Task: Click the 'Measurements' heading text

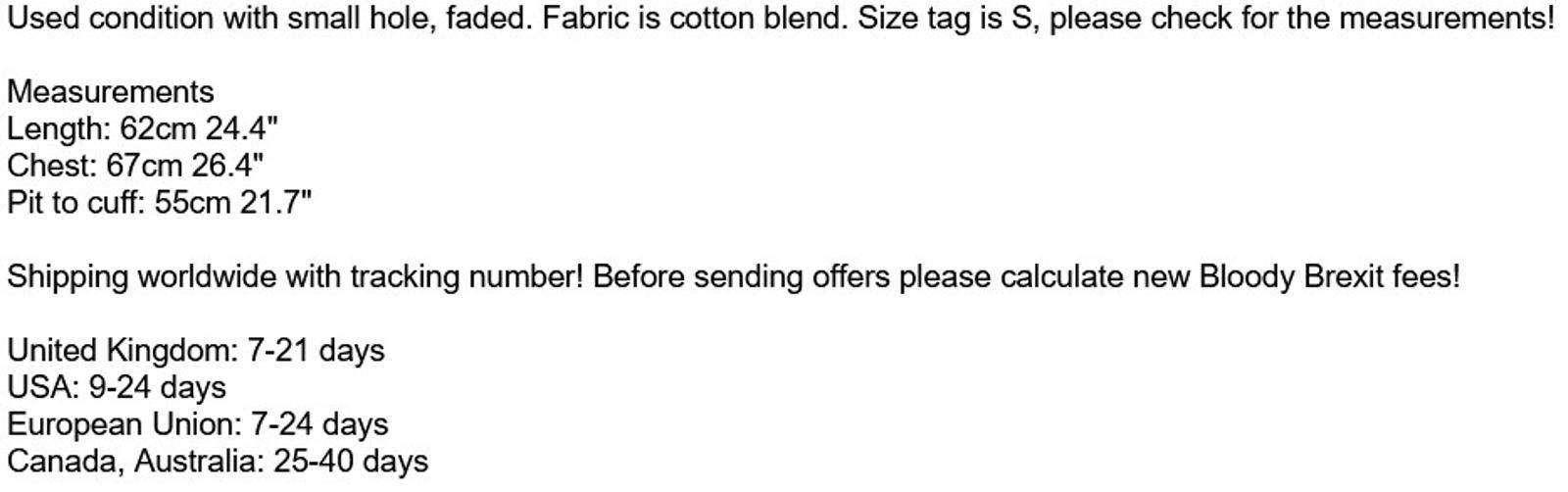Action: 110,92
